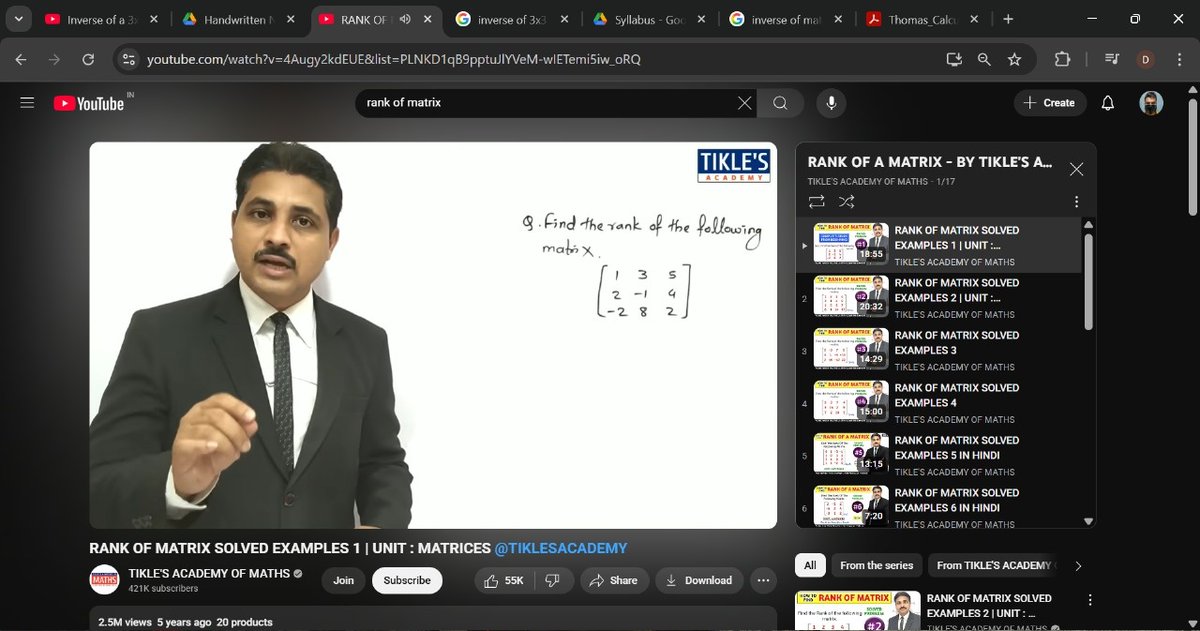Play SOLVED EXAMPLES 5 IN HINDI
Screen dimensions: 1200x631
[940, 455]
